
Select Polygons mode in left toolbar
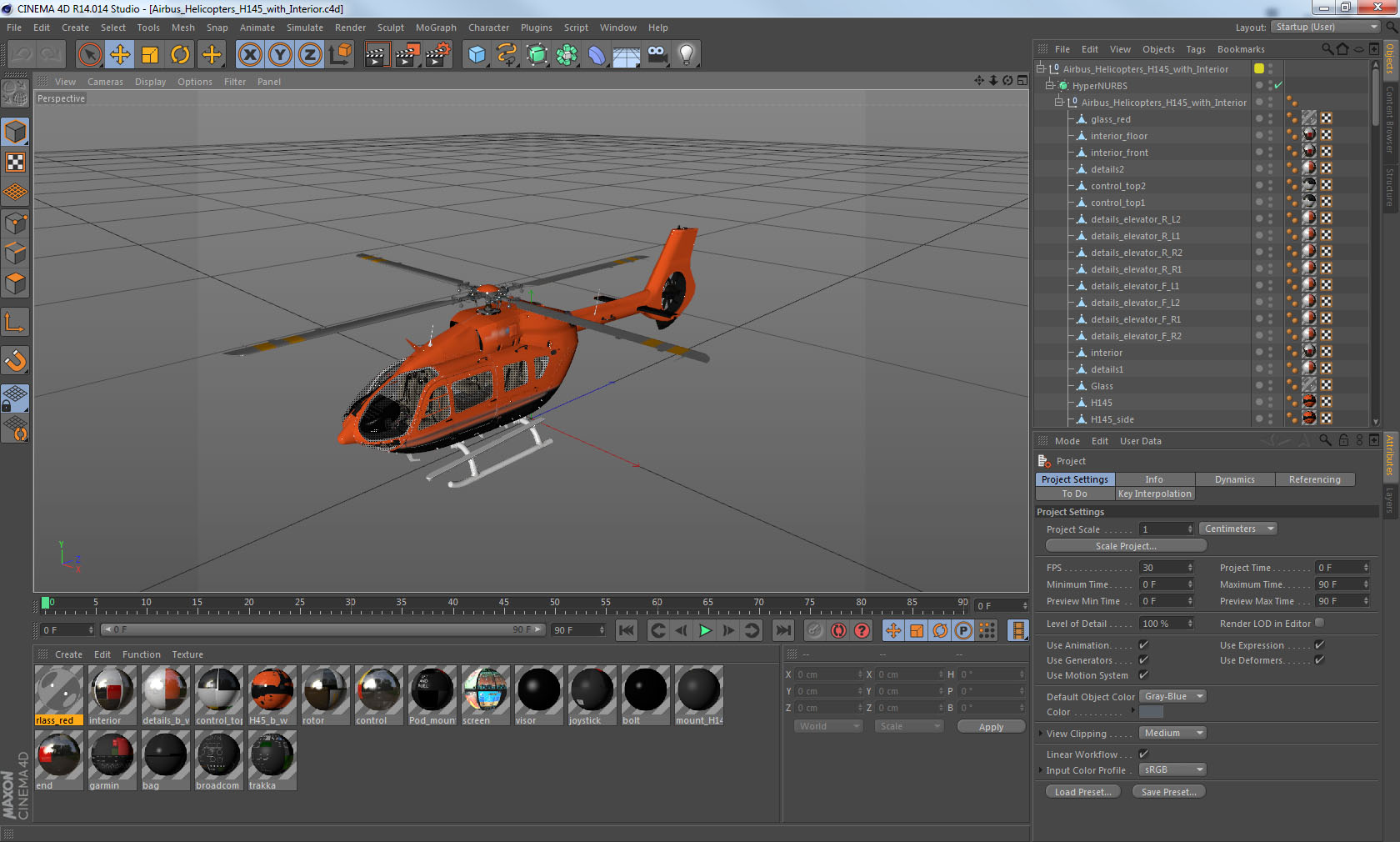click(16, 283)
